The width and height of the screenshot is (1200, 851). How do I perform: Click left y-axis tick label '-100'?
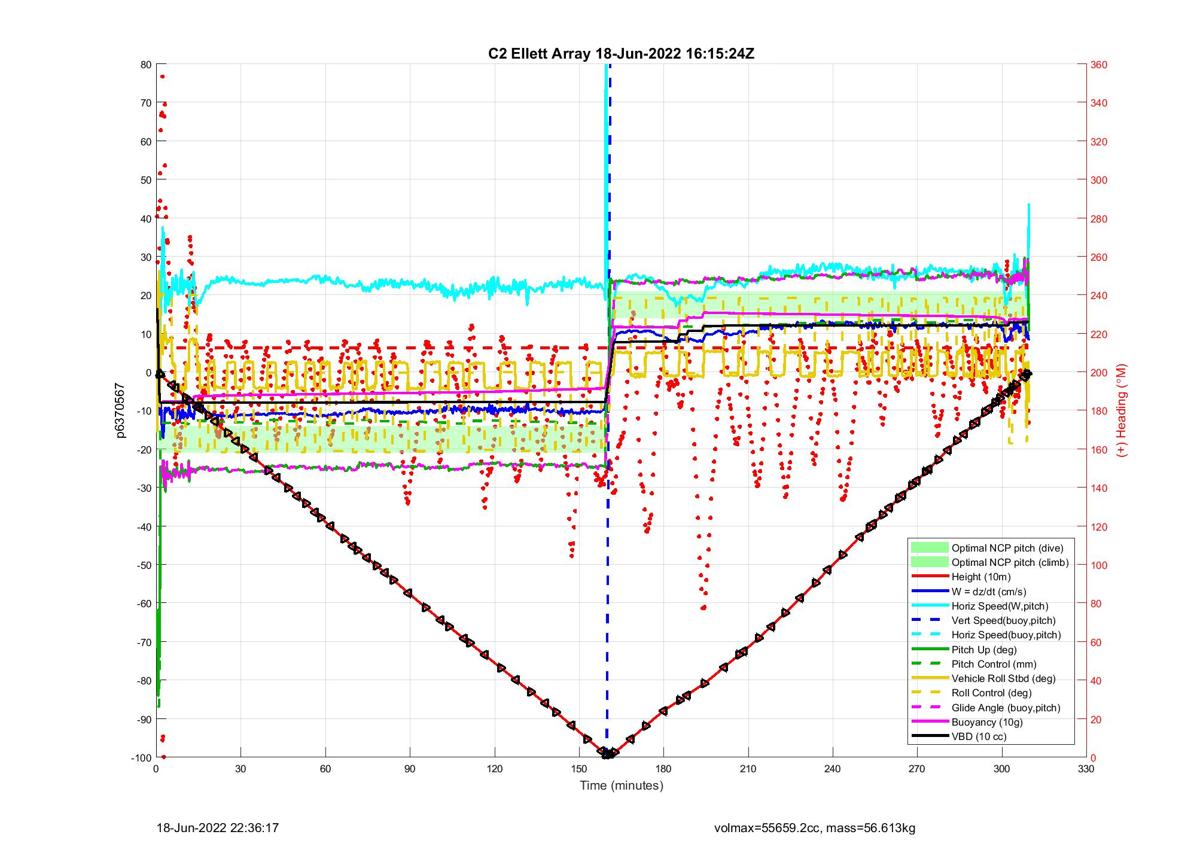140,758
